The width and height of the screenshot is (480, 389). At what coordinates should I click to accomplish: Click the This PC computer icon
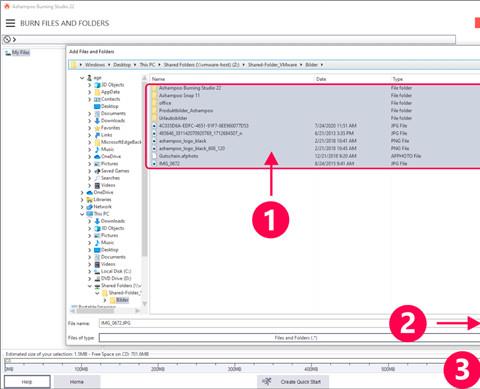90,214
